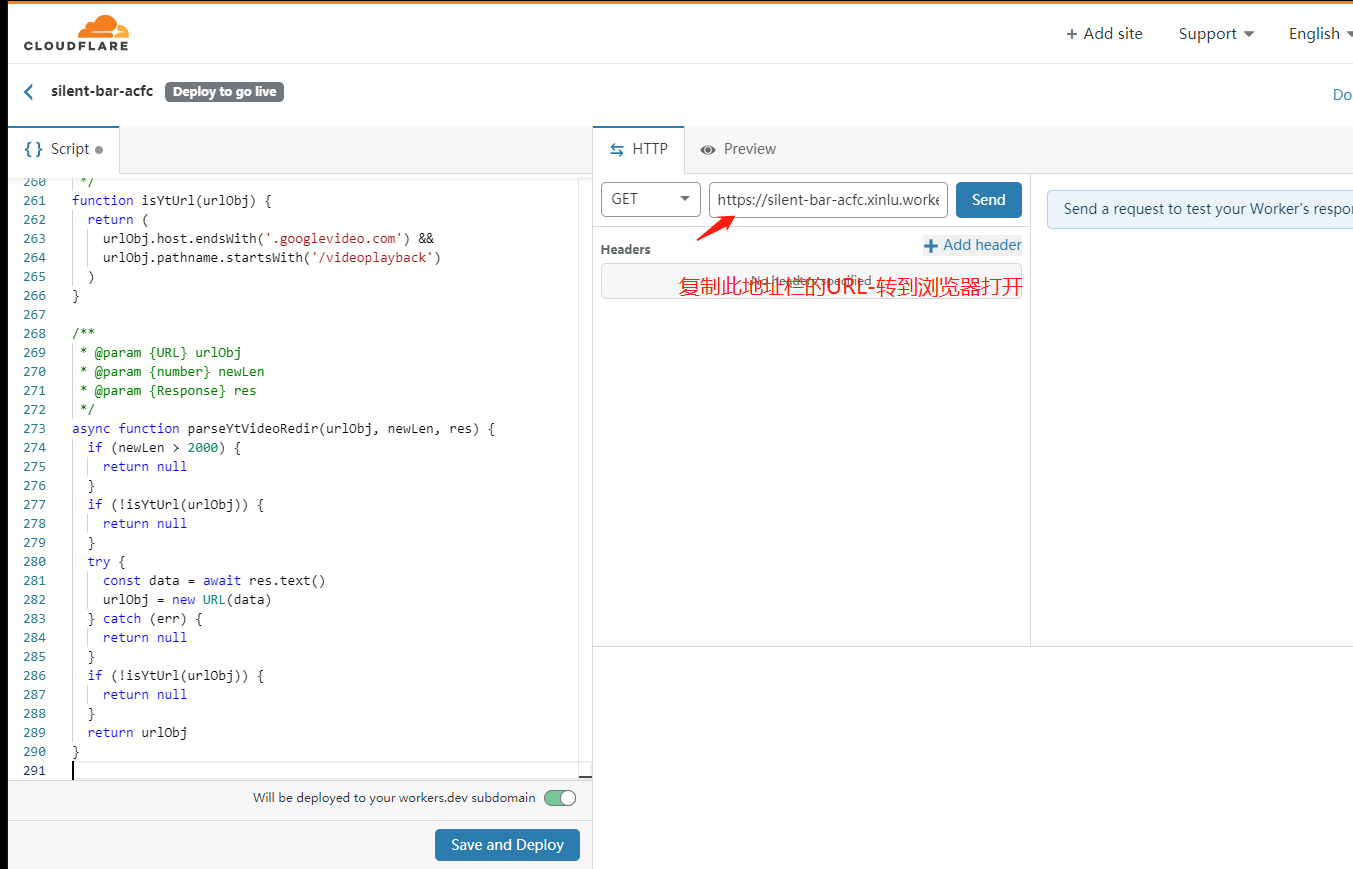Click the request URL input field
This screenshot has width=1353, height=869.
click(828, 200)
